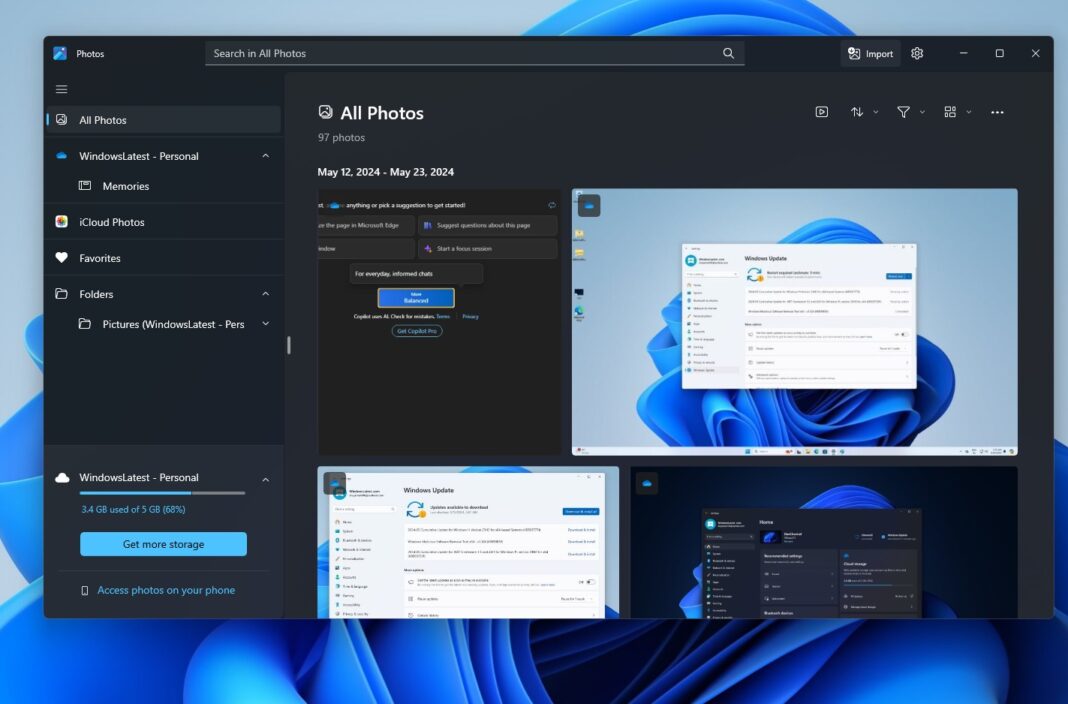The width and height of the screenshot is (1068, 704).
Task: Click the Get more storage button
Action: (163, 543)
